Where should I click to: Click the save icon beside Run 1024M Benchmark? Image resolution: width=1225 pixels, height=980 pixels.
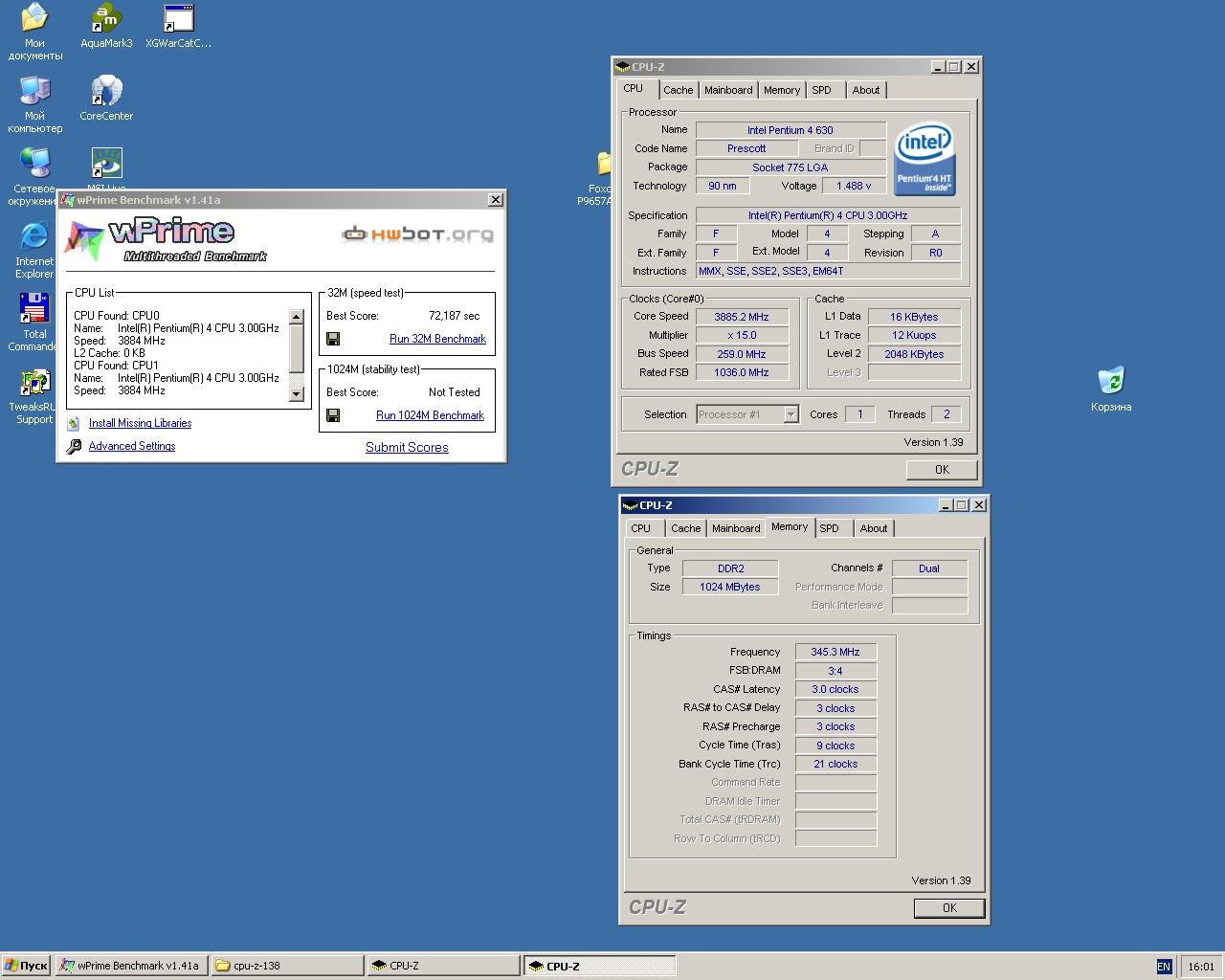[x=333, y=415]
